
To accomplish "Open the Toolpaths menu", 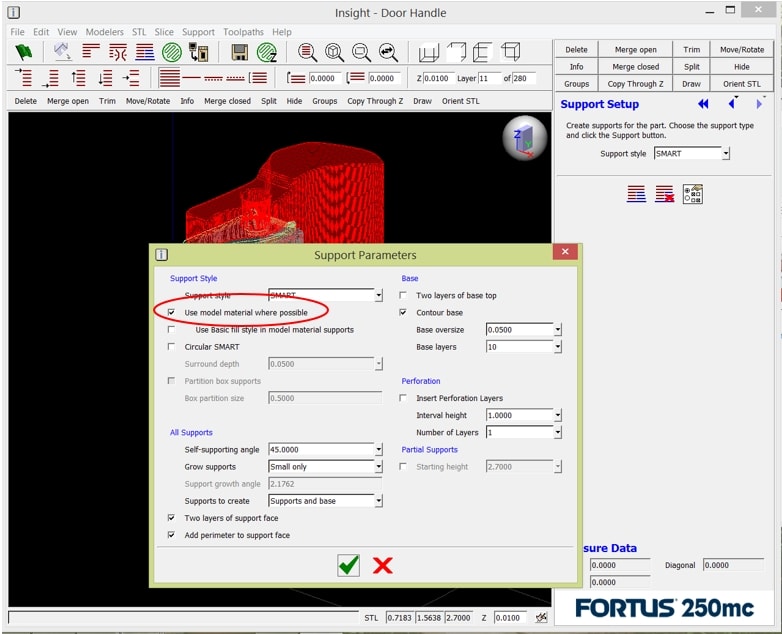I will pos(244,32).
